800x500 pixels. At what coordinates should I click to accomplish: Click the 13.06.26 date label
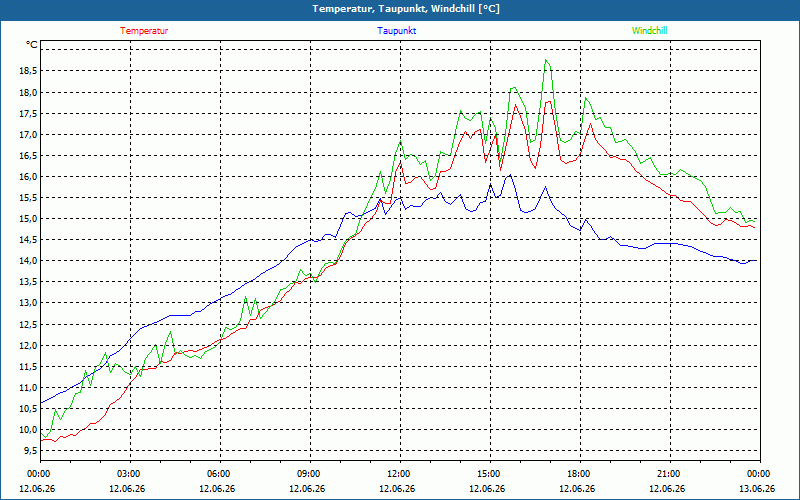757,488
